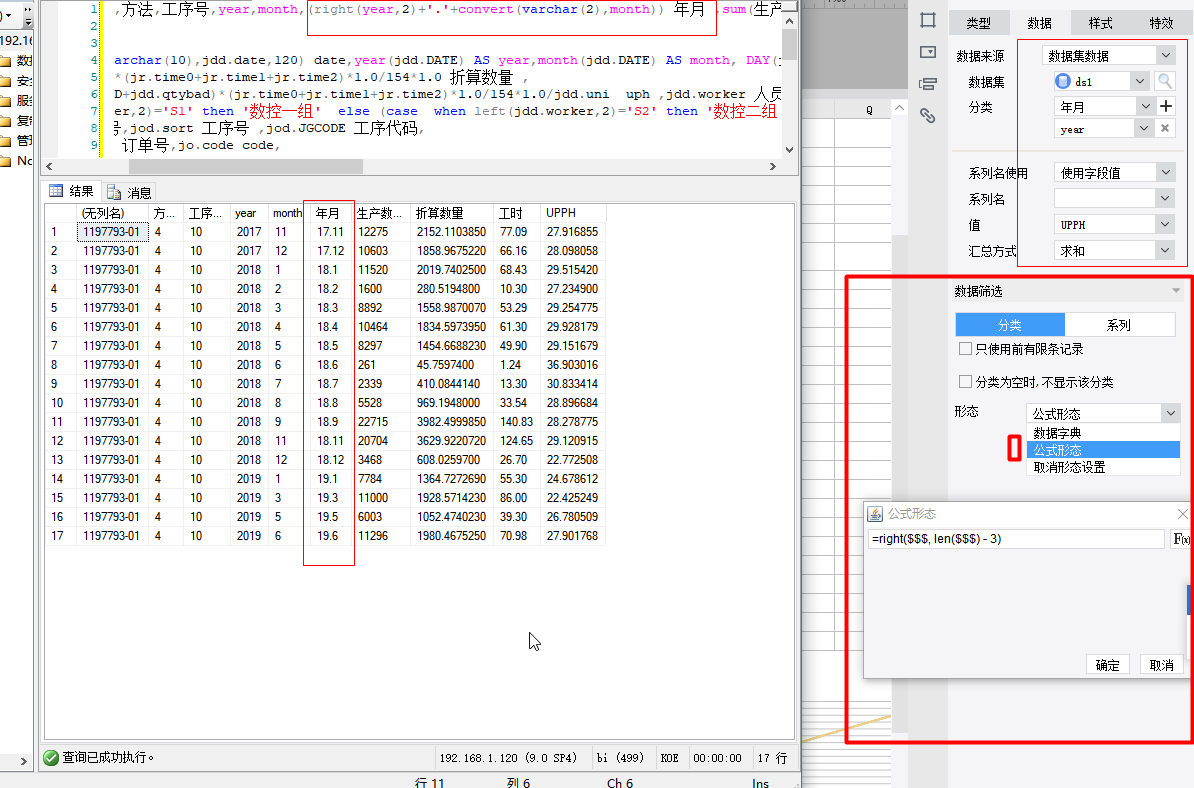Click the hyperlink chain icon in sidebar
The width and height of the screenshot is (1194, 788).
(x=927, y=116)
